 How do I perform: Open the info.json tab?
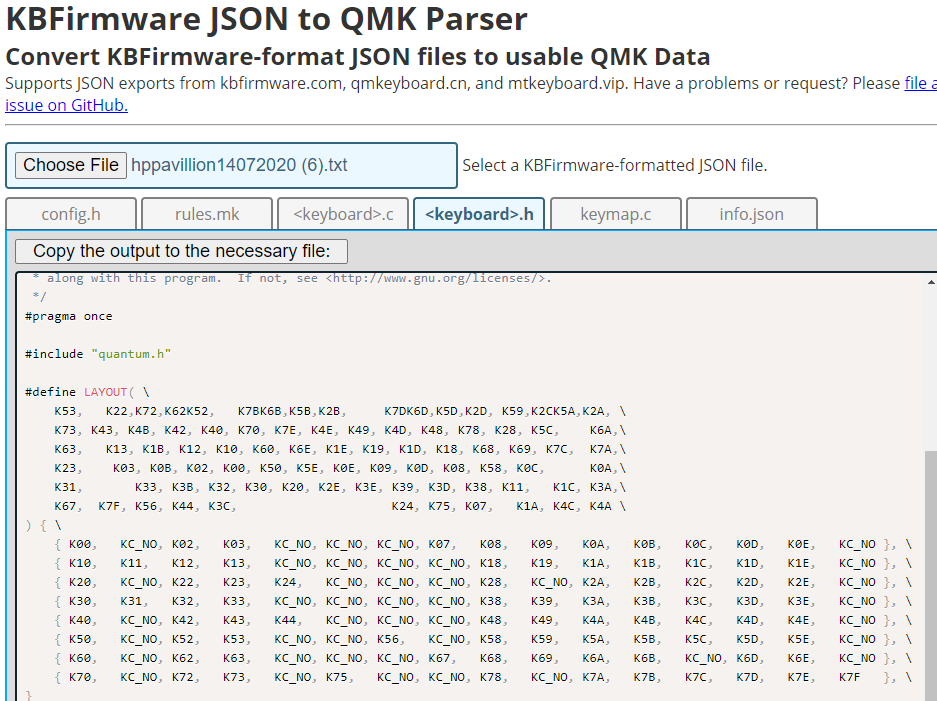[751, 214]
